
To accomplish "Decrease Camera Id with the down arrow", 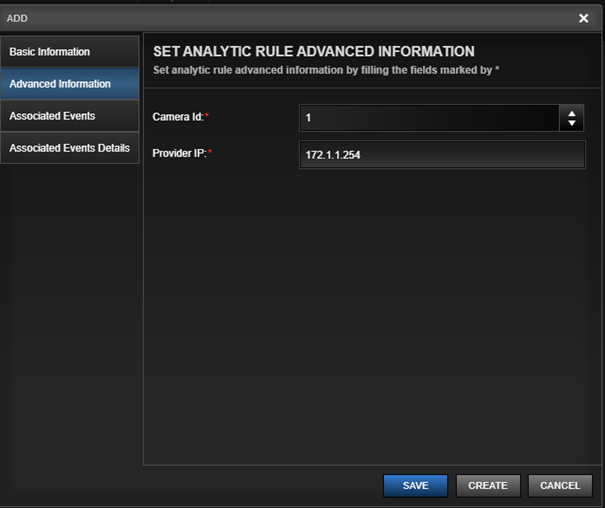I will click(572, 123).
